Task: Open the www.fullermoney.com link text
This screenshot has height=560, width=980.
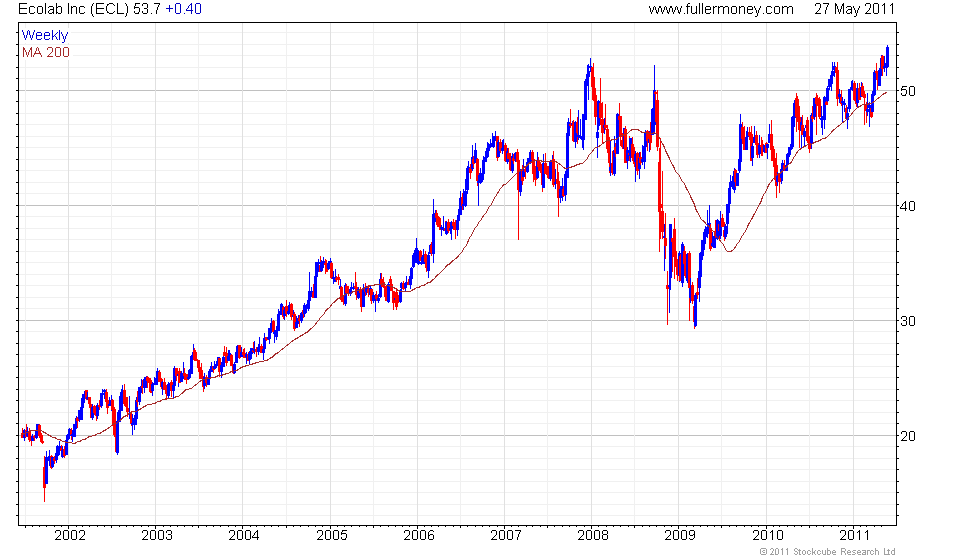Action: (x=721, y=9)
